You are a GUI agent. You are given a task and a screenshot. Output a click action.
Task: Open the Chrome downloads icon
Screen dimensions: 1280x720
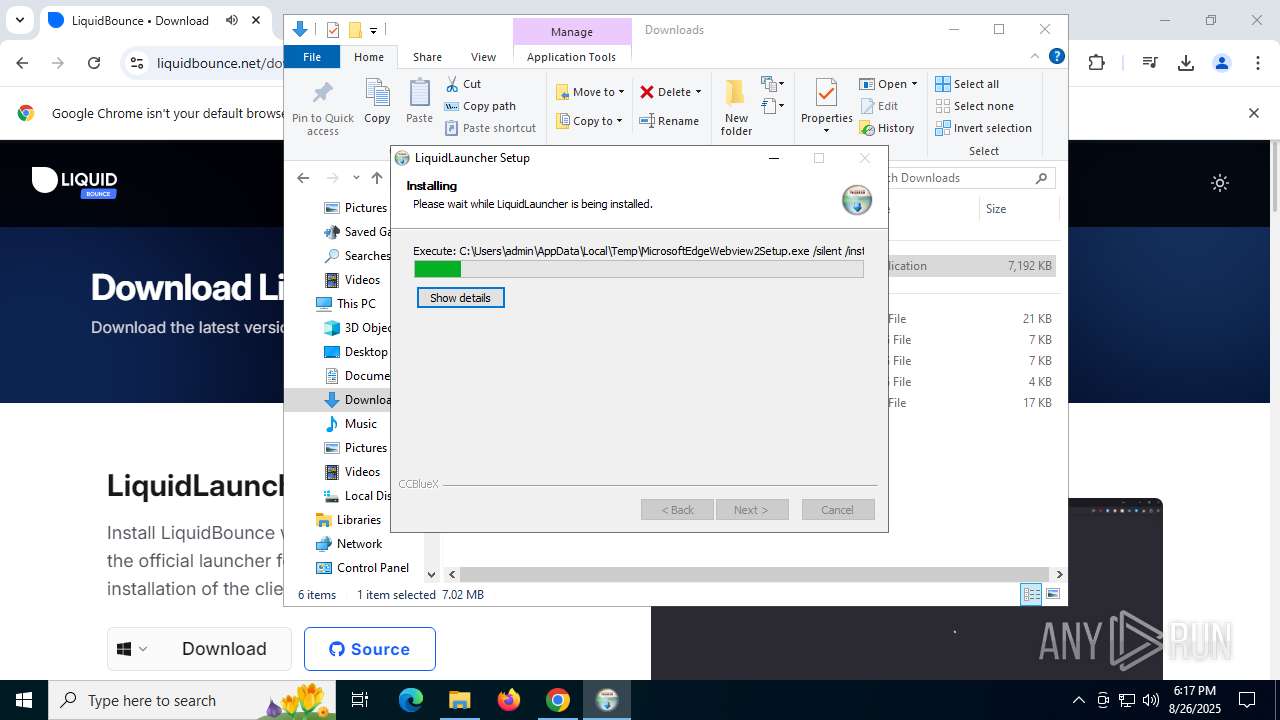[x=1186, y=63]
